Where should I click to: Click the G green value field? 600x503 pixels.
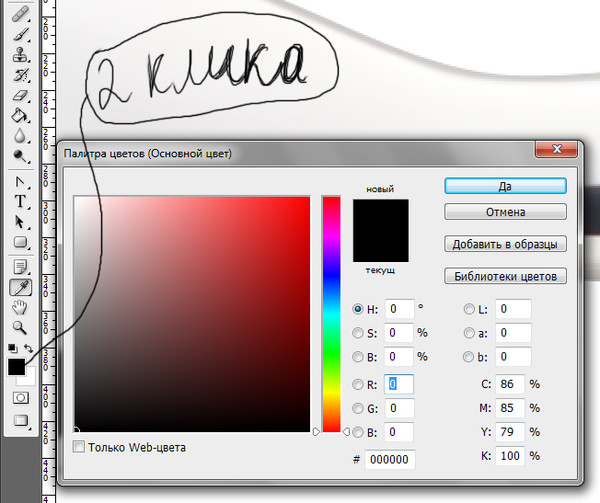click(399, 408)
